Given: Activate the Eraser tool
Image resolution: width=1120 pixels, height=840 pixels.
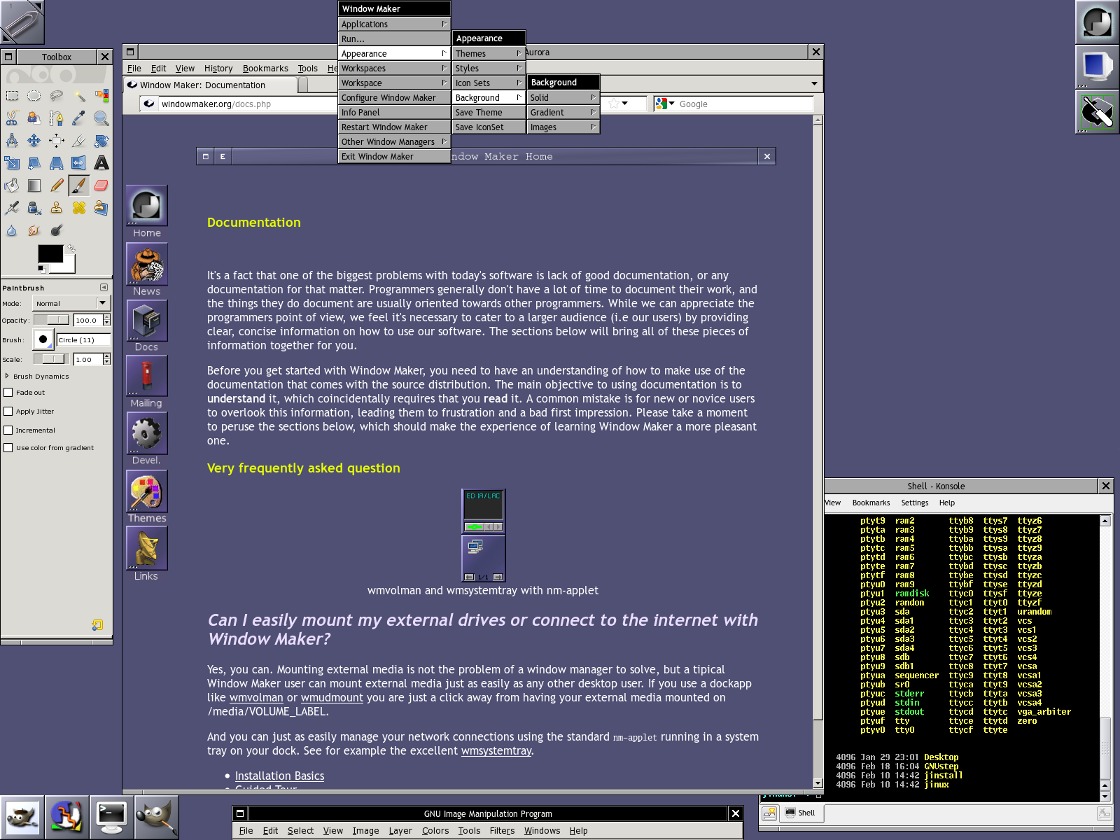Looking at the screenshot, I should coord(101,186).
